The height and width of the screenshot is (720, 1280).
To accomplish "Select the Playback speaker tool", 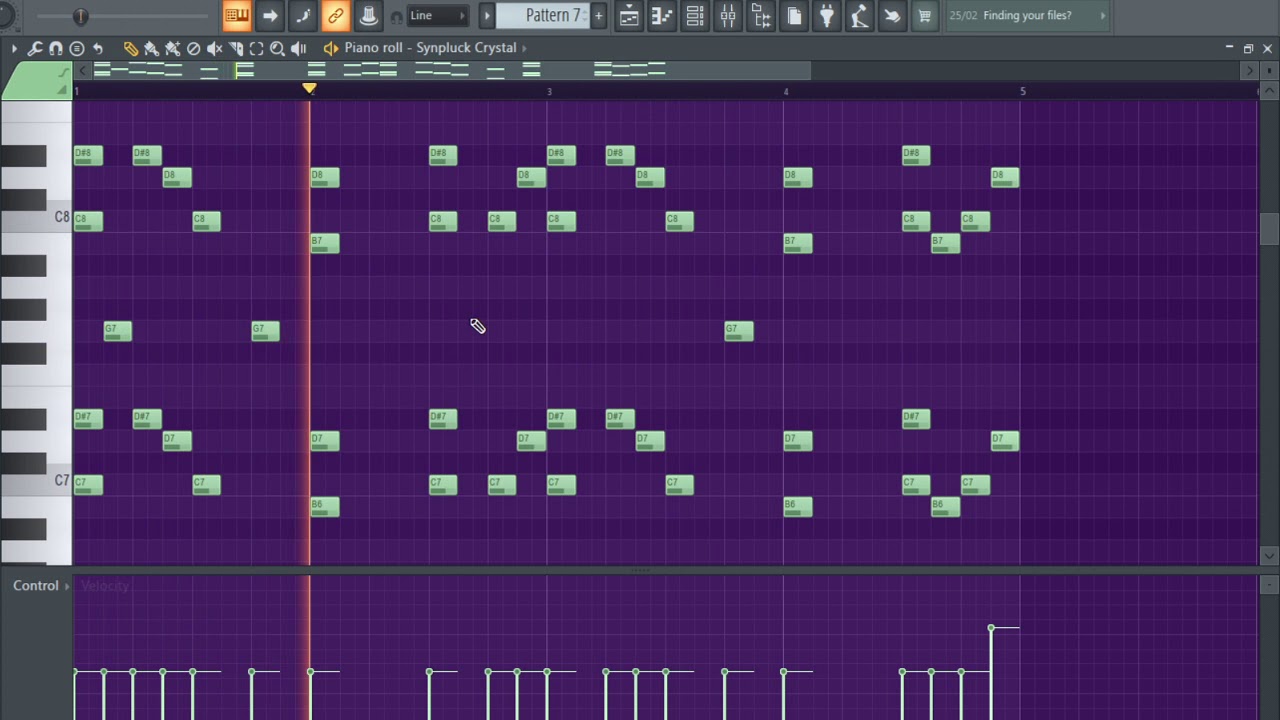I will tap(298, 48).
